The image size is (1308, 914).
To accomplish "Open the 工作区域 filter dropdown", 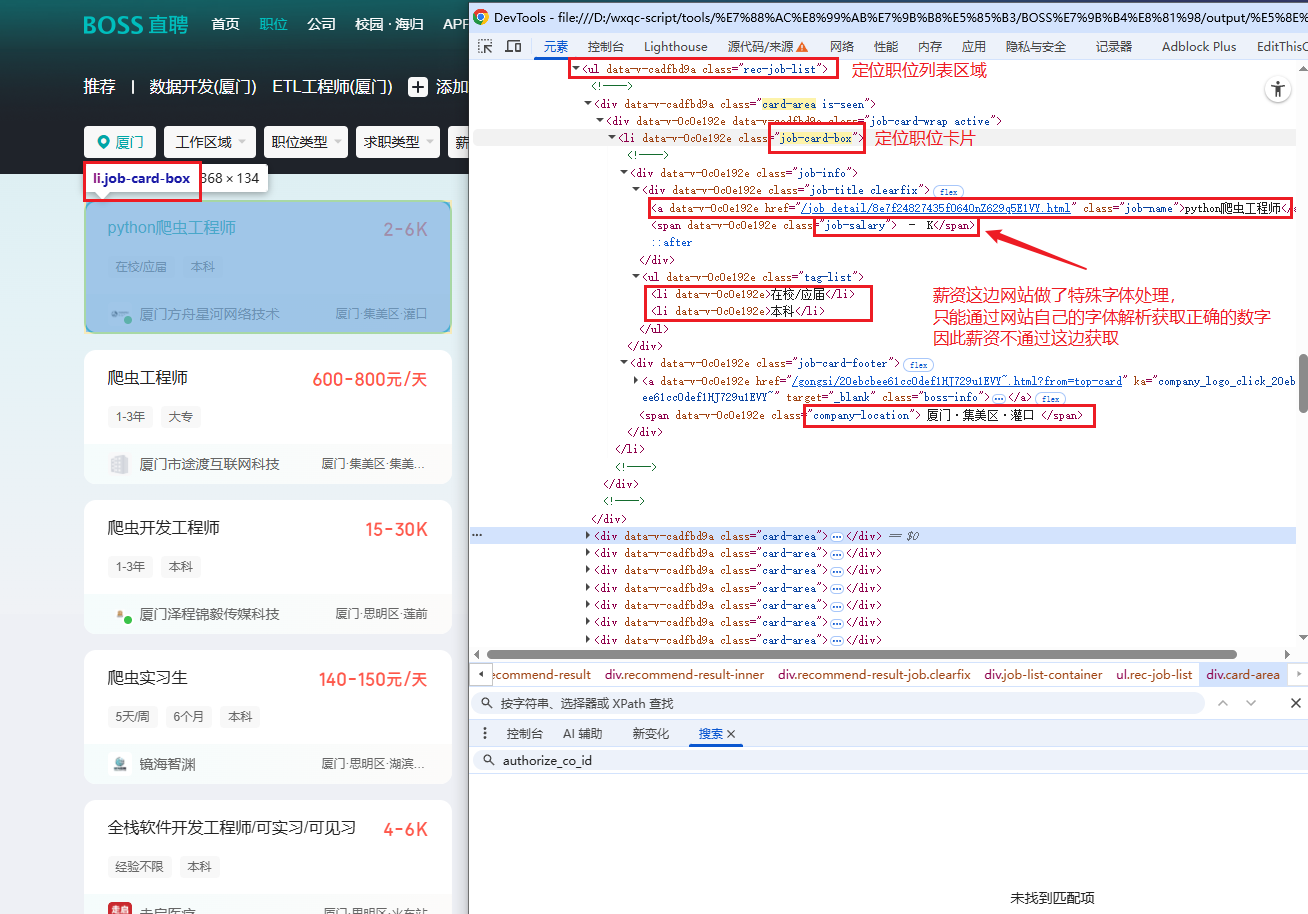I will pos(210,142).
